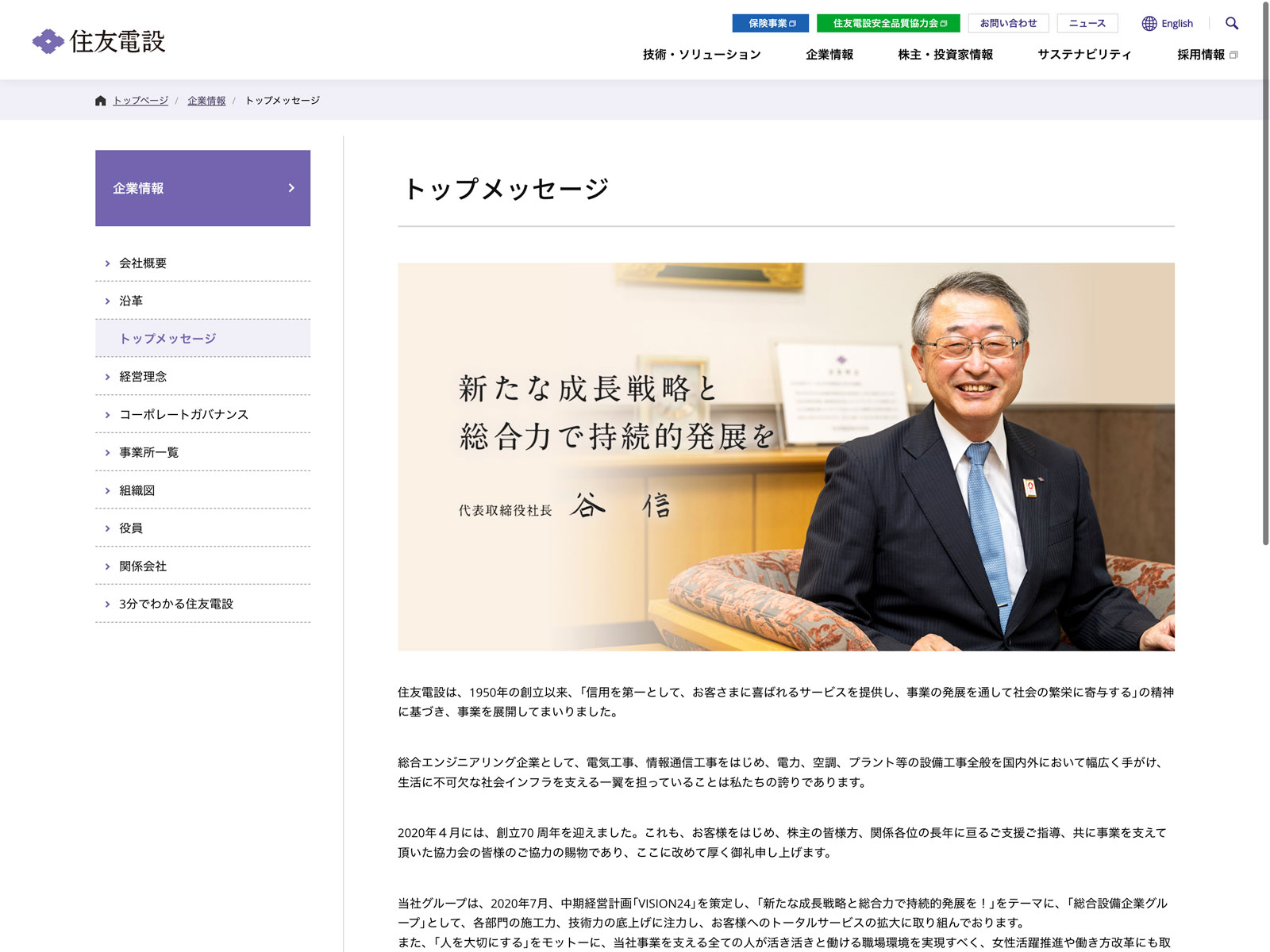Image resolution: width=1270 pixels, height=952 pixels.
Task: Open 住友電設安全品質協力会 green button
Action: point(887,24)
